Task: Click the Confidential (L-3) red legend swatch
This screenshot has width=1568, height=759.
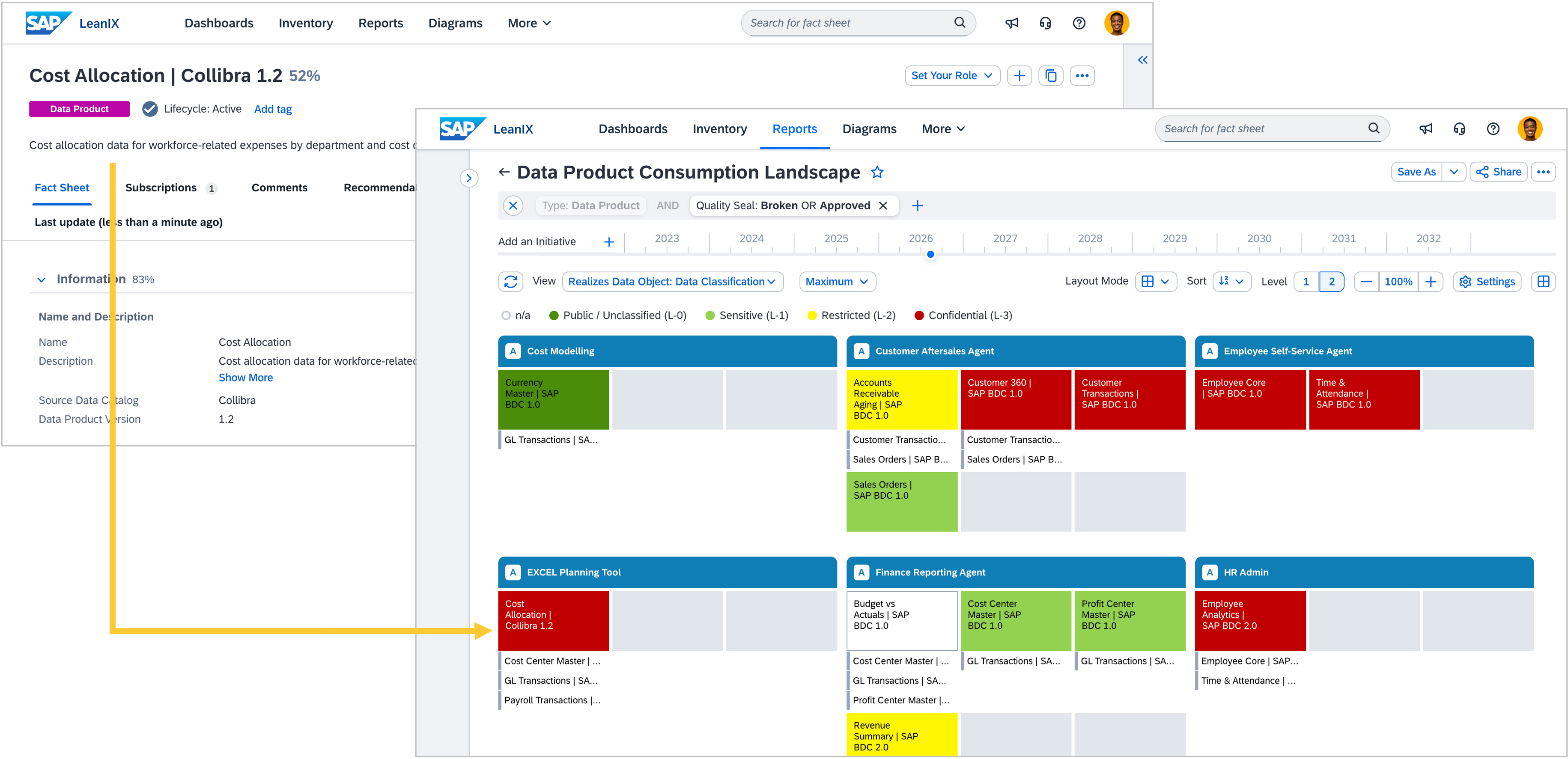Action: coord(919,315)
